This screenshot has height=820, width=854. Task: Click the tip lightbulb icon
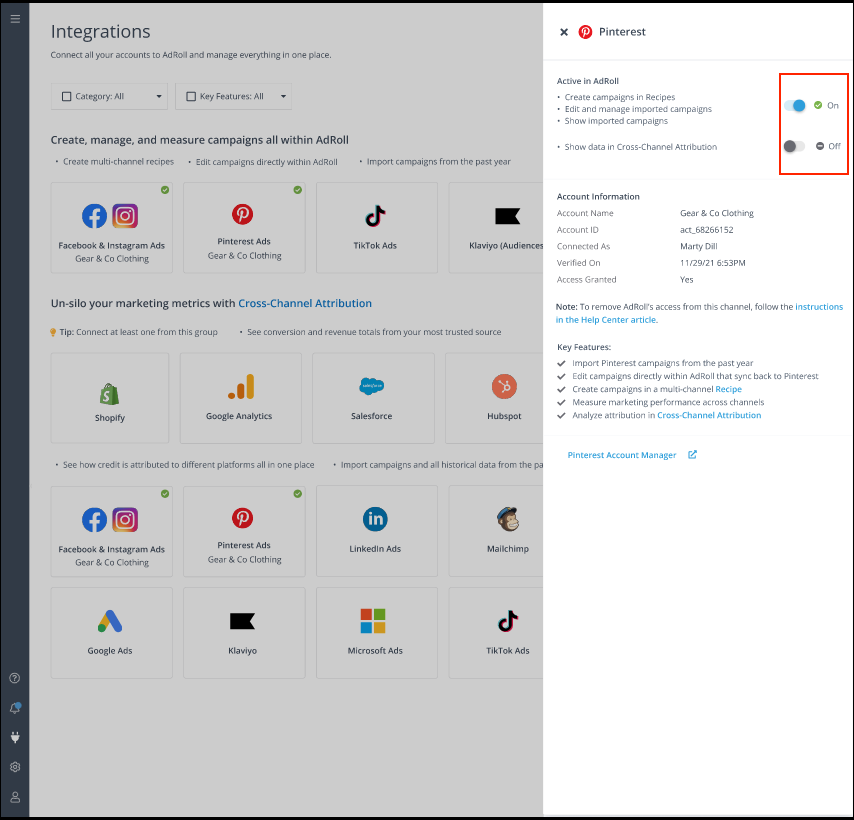(53, 332)
